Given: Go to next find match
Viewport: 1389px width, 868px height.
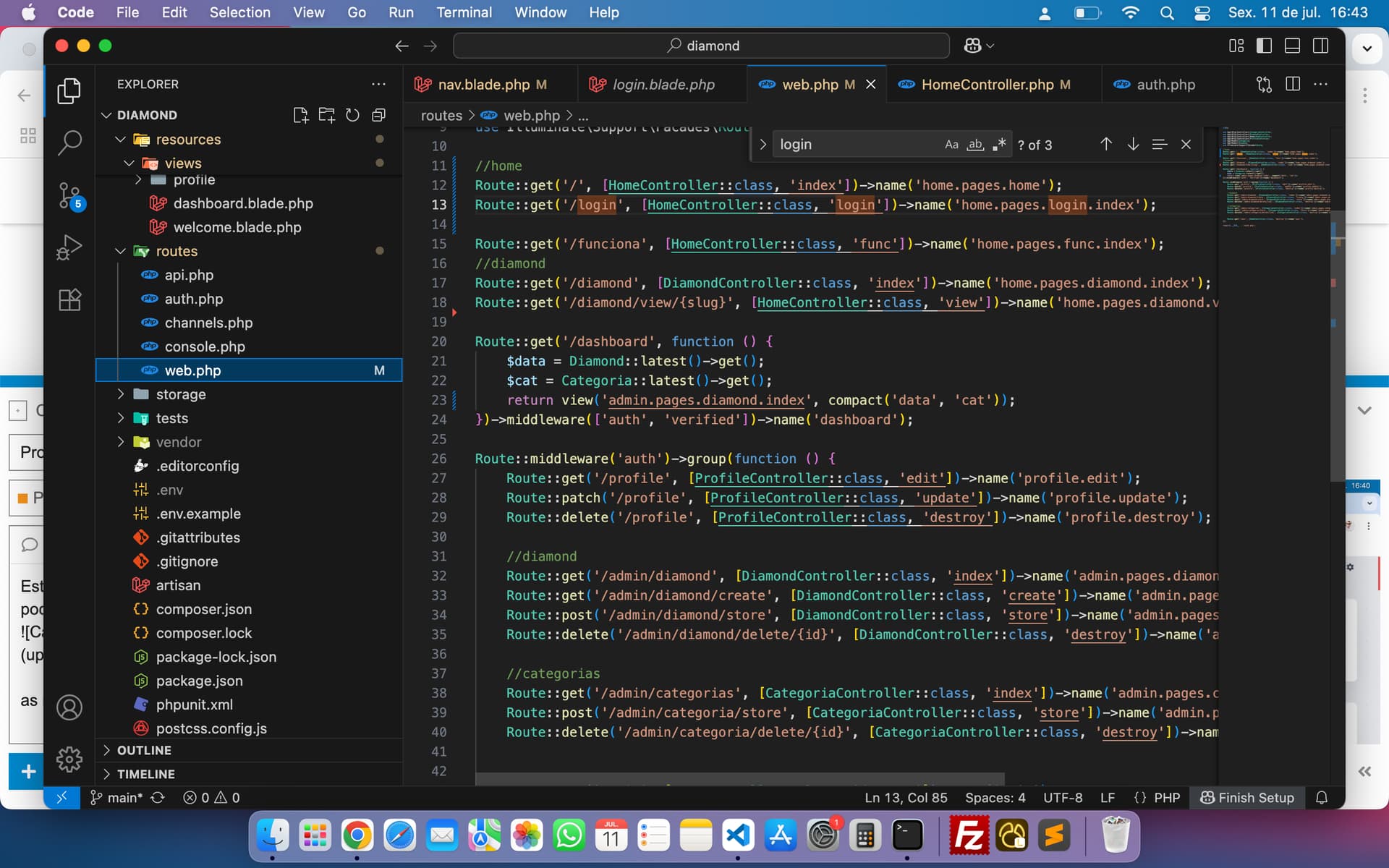Looking at the screenshot, I should (1133, 144).
